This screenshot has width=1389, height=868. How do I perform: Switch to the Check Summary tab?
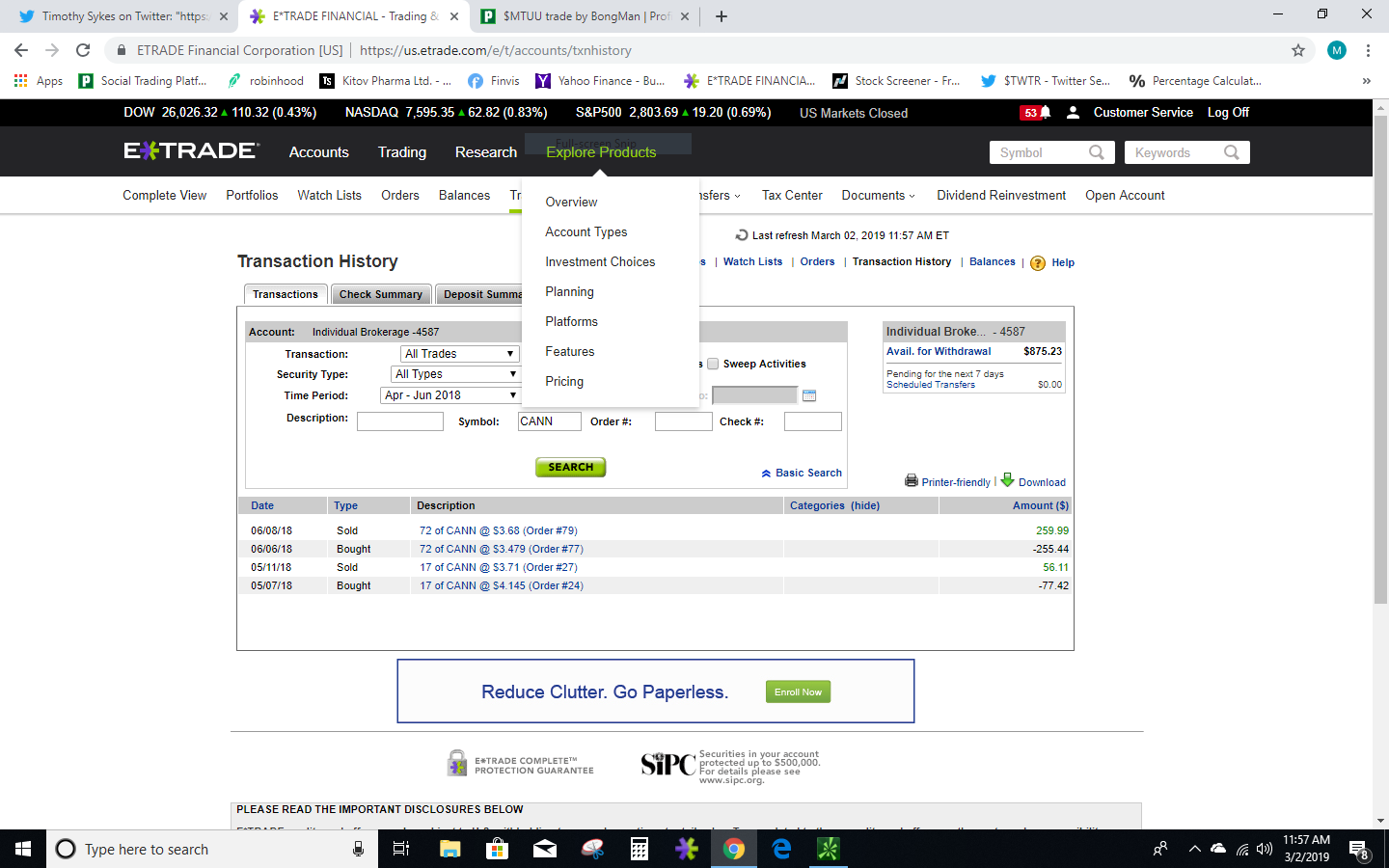click(380, 295)
